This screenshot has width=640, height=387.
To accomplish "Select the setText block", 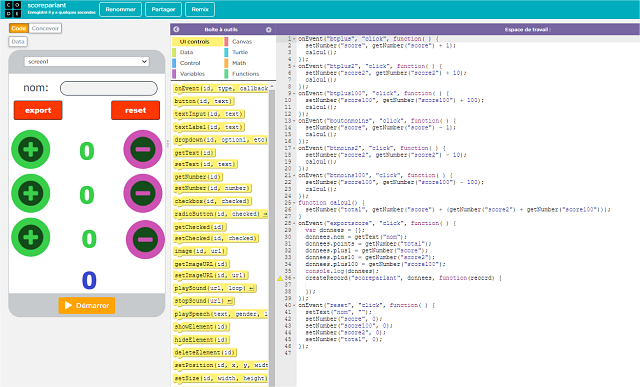I will click(205, 164).
